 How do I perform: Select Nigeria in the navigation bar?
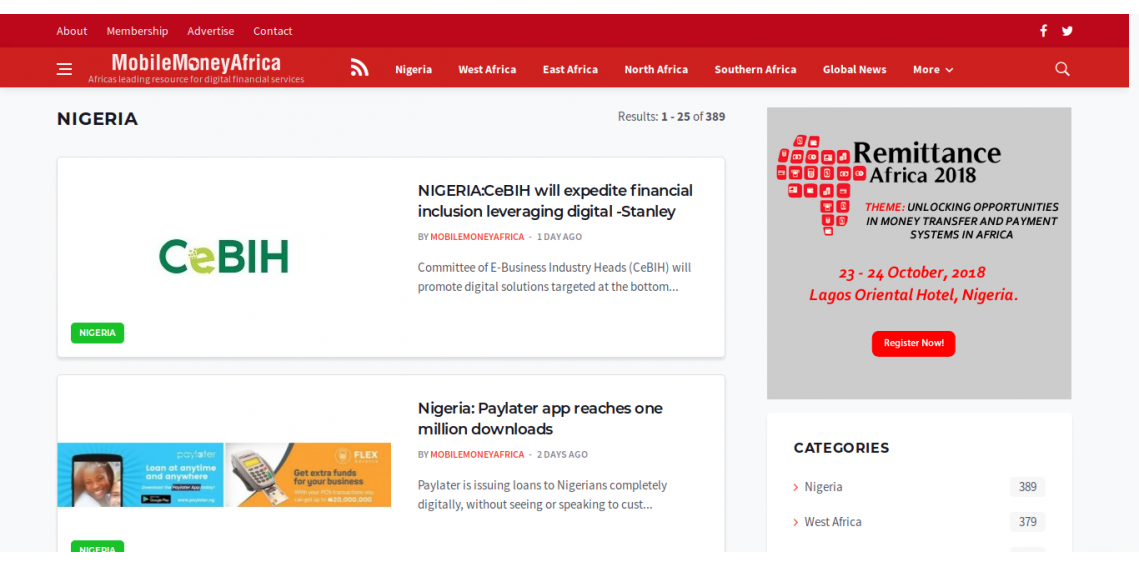coord(413,70)
